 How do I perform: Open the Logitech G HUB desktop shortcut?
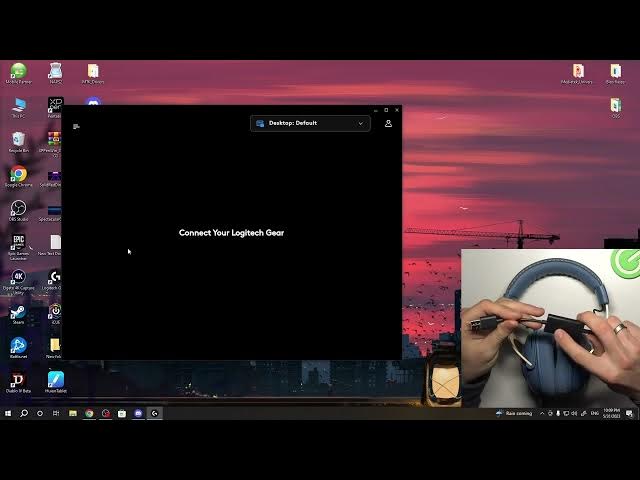tap(52, 280)
